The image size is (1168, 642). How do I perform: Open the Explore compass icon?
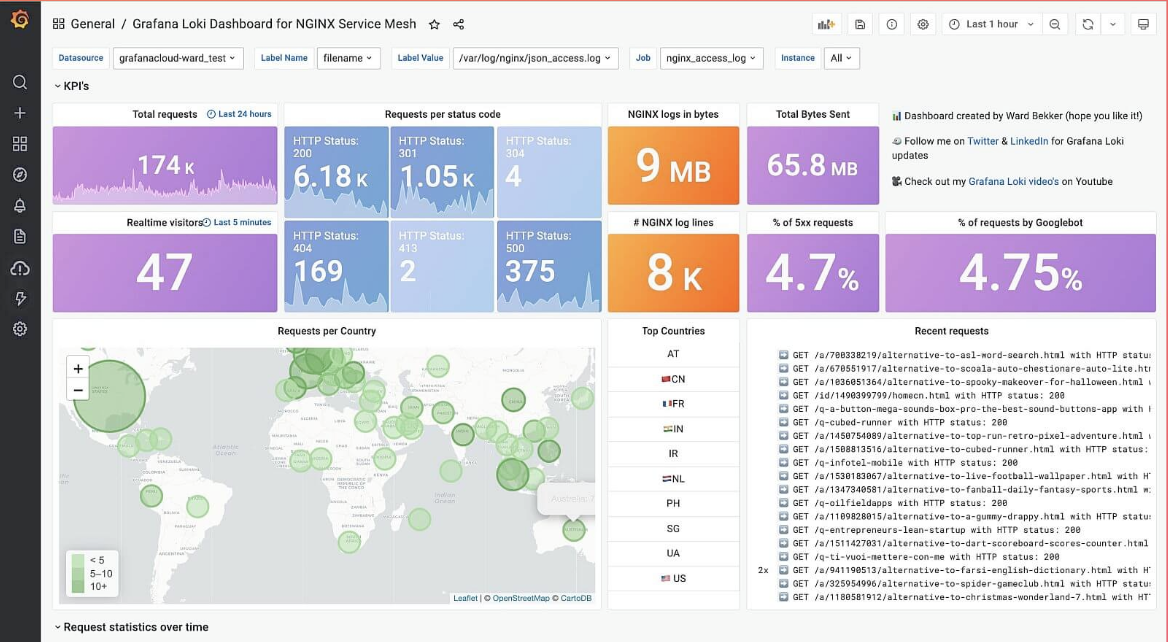pyautogui.click(x=20, y=174)
